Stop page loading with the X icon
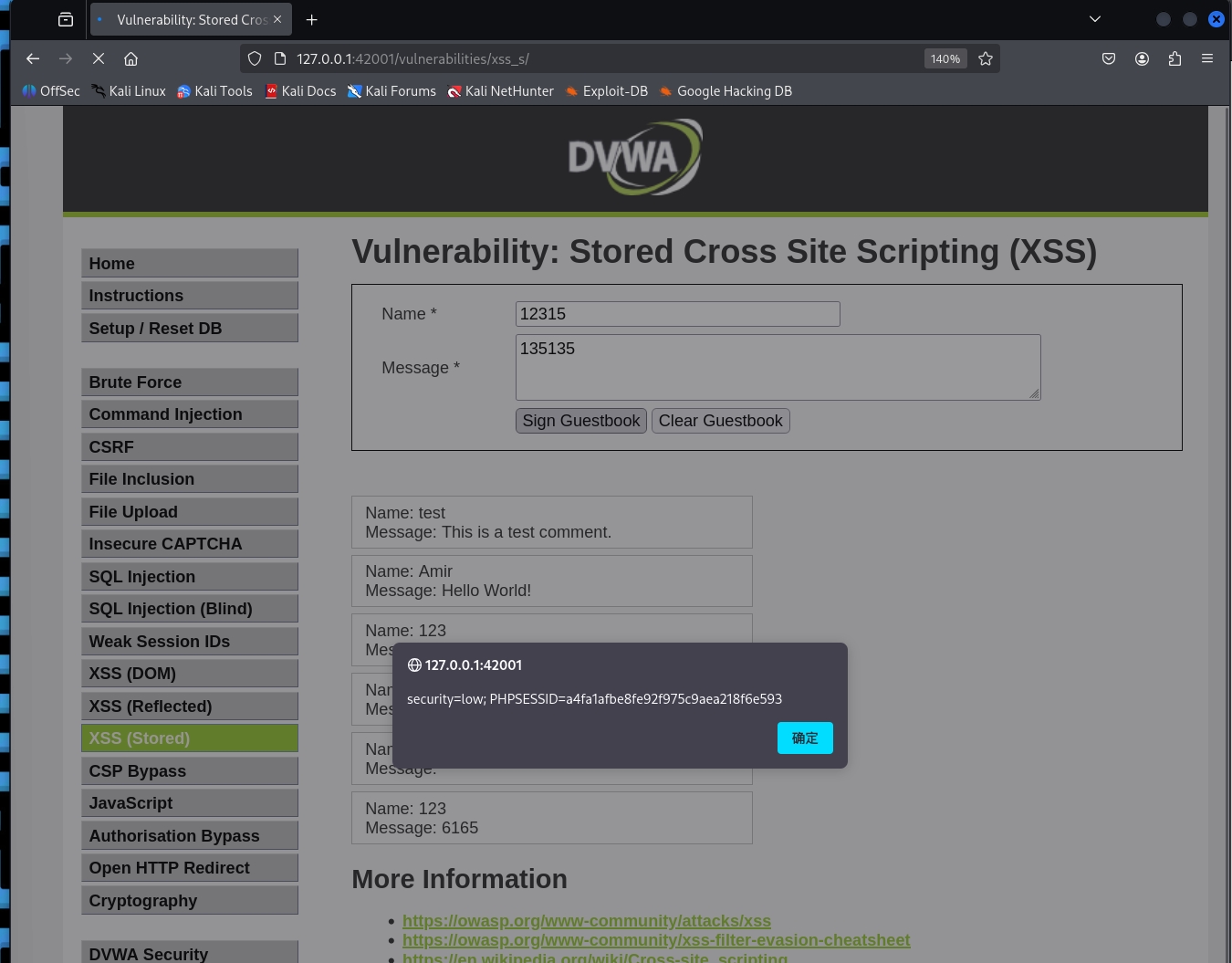This screenshot has height=963, width=1232. pyautogui.click(x=99, y=58)
